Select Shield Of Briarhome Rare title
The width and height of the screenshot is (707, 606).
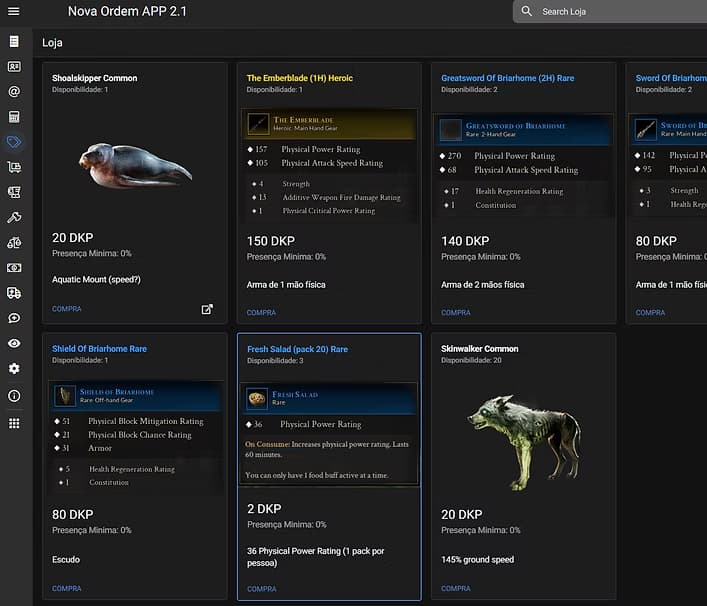click(x=99, y=349)
